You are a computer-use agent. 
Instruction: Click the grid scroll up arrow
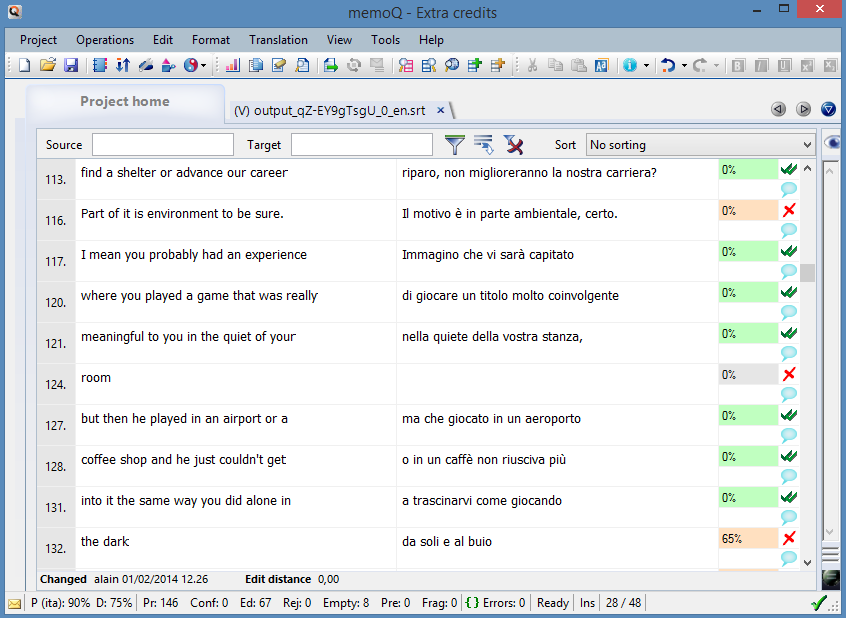tap(808, 168)
